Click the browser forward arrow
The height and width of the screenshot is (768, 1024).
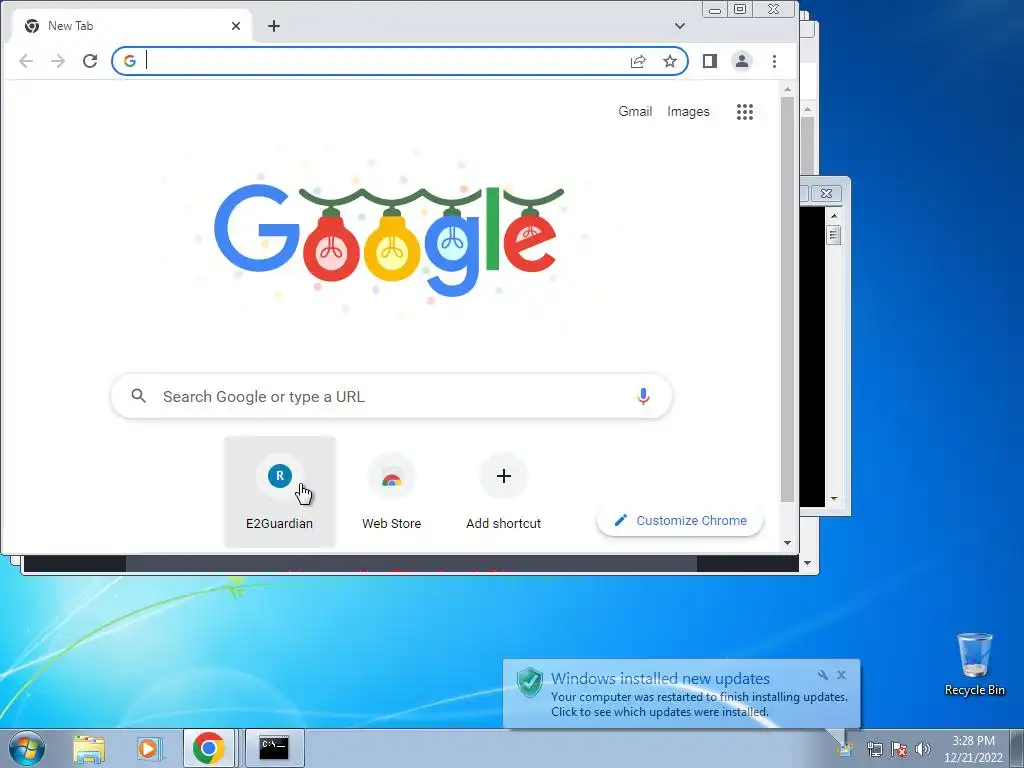point(58,61)
